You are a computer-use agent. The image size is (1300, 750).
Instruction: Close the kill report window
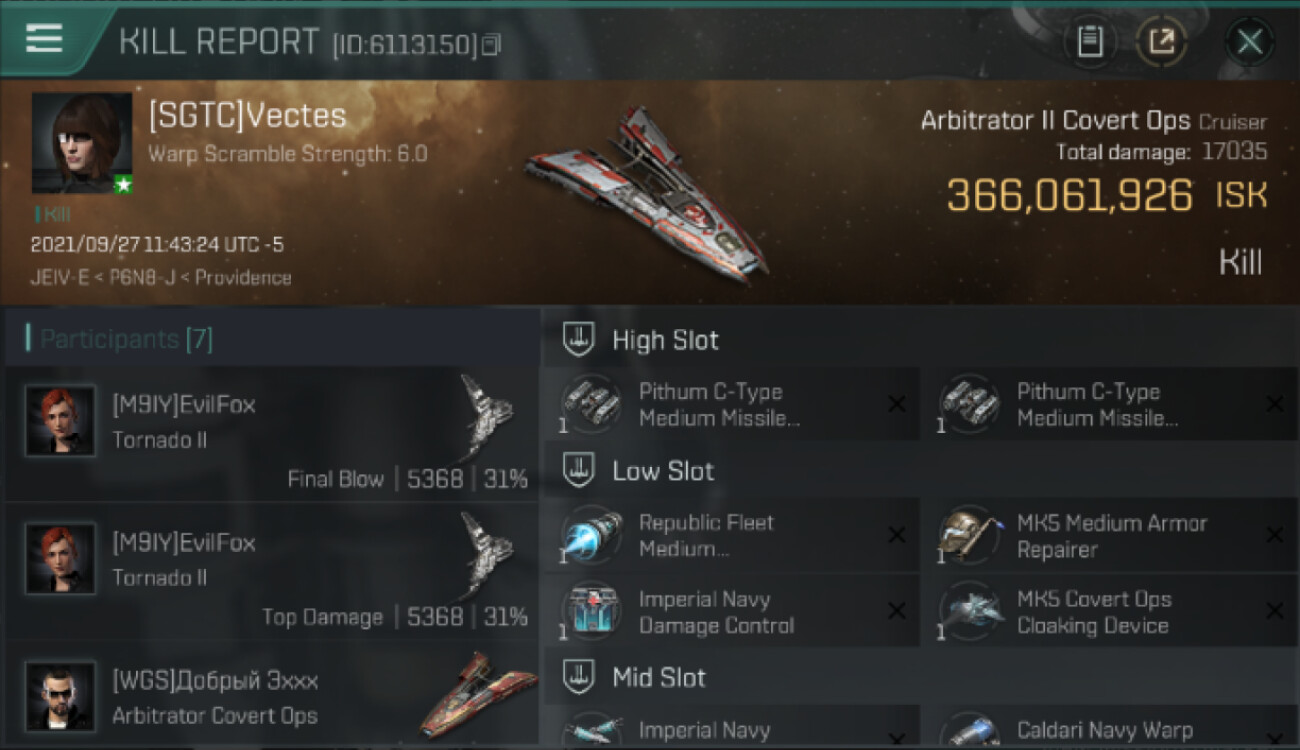1249,41
